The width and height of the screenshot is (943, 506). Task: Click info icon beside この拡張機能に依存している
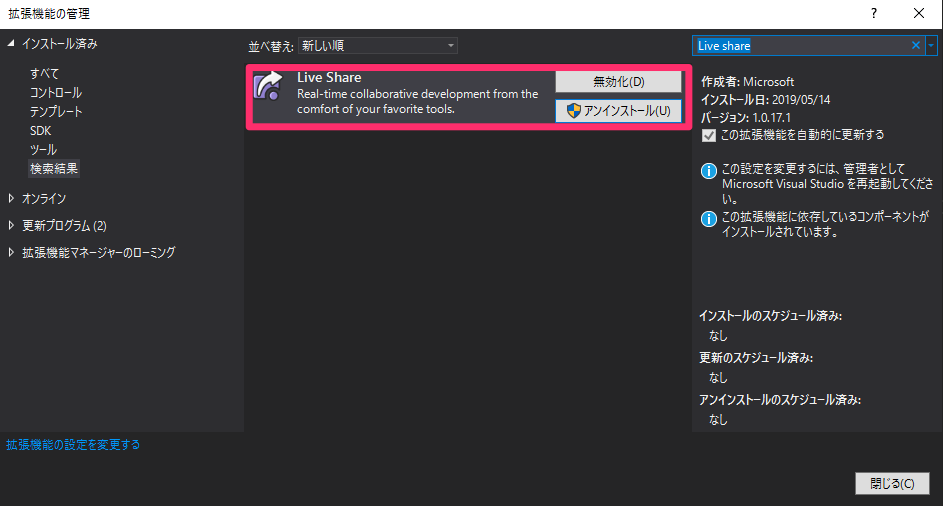pos(709,218)
